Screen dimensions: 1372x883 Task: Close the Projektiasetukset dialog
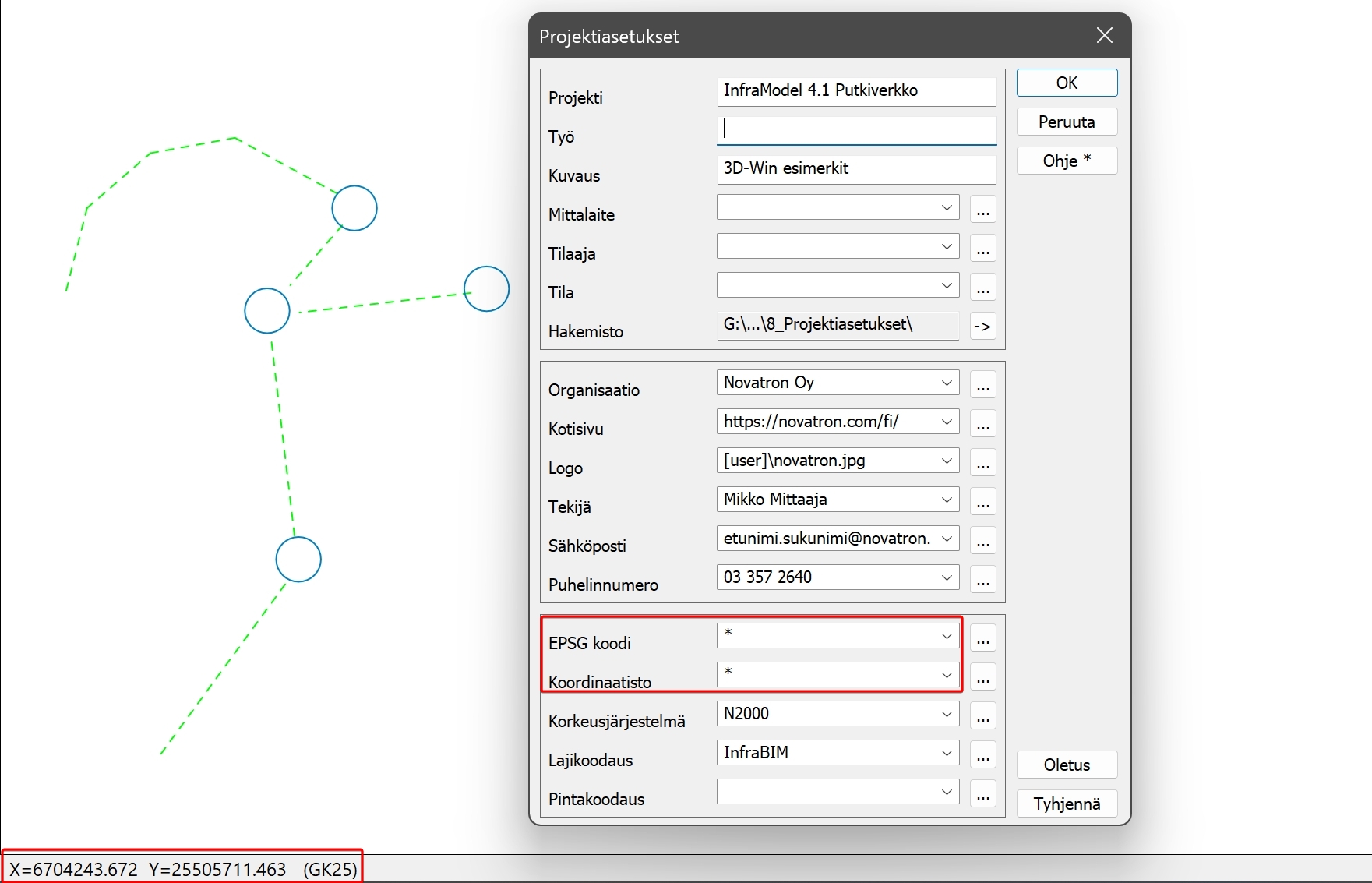click(1104, 35)
